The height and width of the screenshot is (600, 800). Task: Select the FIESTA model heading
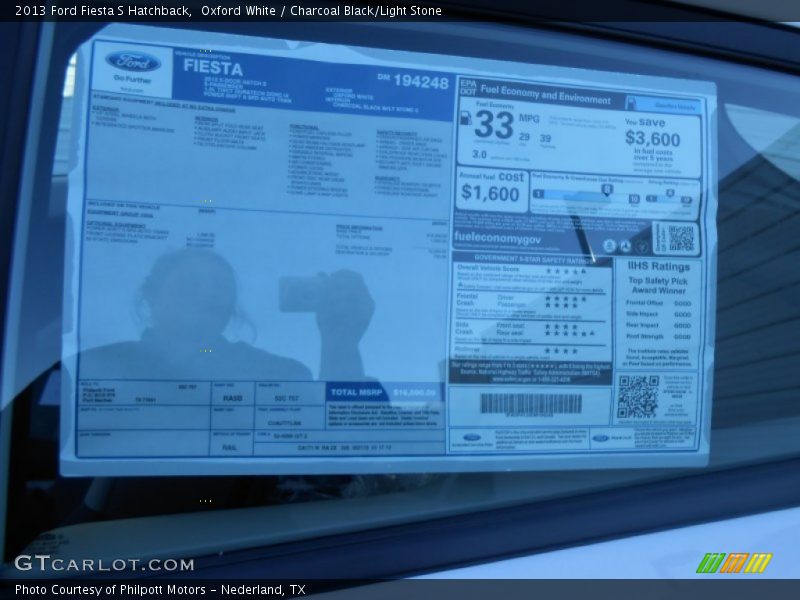(x=213, y=67)
